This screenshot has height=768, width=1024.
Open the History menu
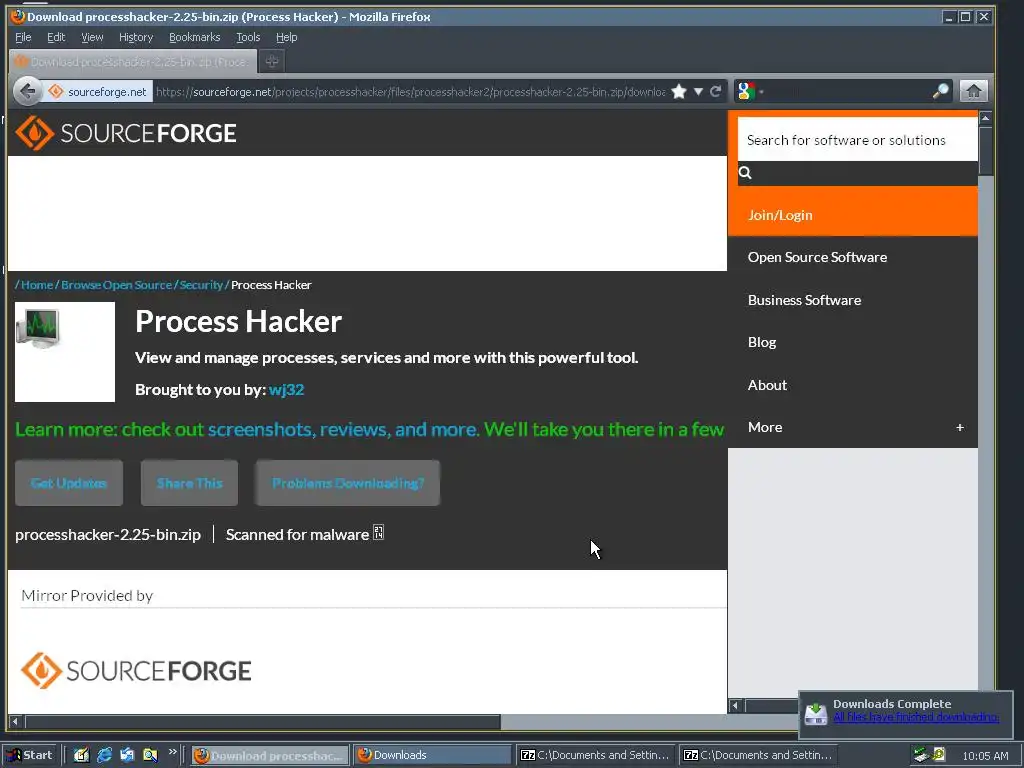coord(136,37)
